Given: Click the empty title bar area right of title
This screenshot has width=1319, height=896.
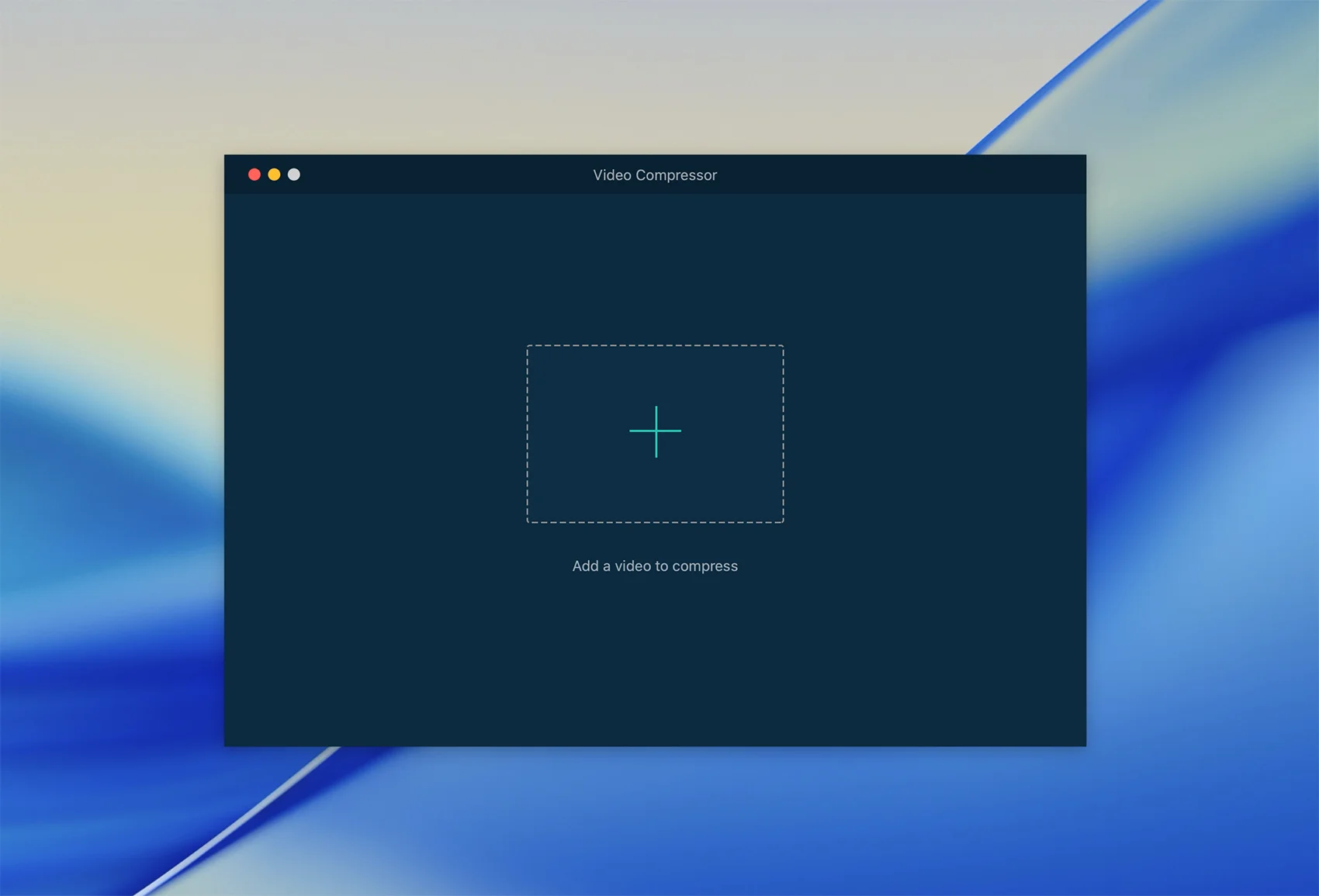Looking at the screenshot, I should 892,175.
